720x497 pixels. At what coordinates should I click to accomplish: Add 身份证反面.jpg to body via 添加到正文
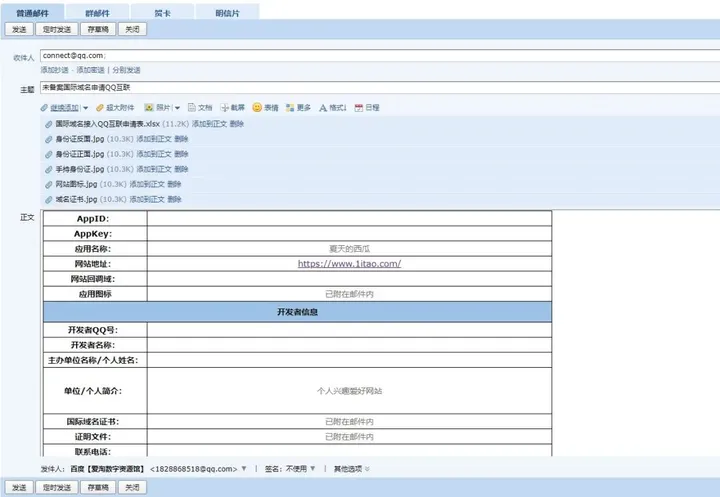click(154, 139)
